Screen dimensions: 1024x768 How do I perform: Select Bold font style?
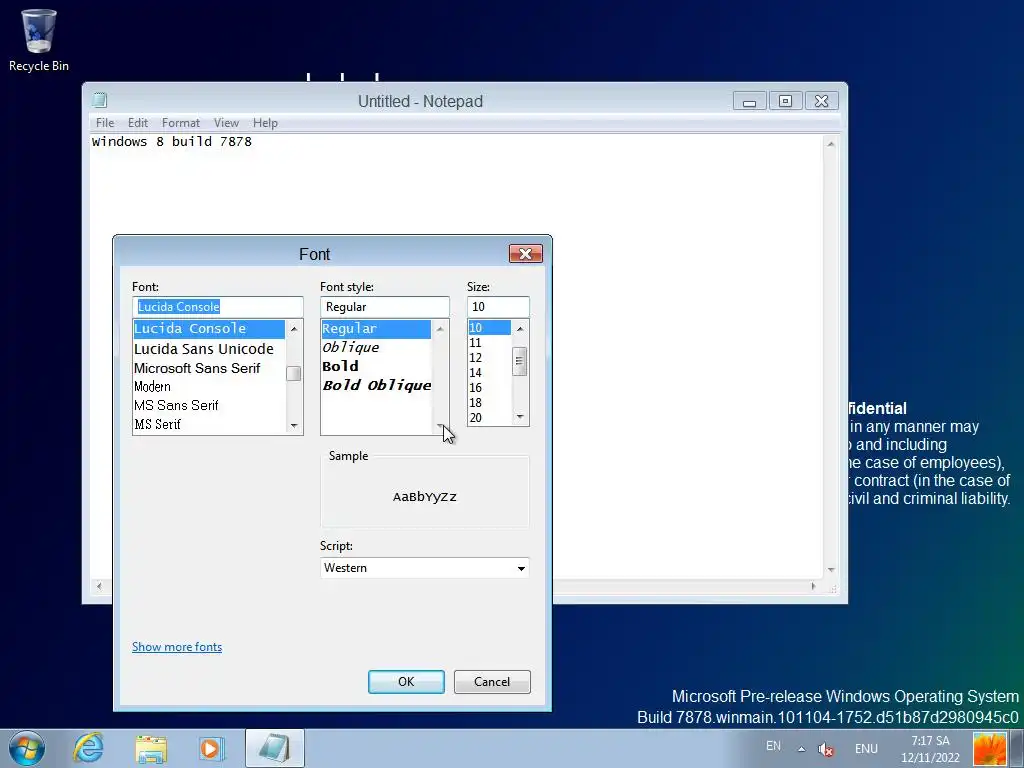[x=376, y=366]
